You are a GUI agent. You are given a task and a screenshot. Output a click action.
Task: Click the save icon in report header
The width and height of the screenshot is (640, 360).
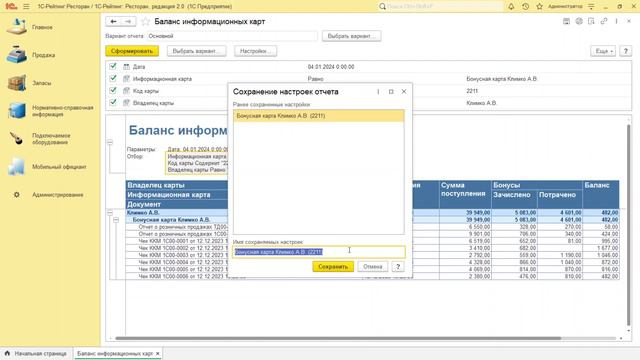[566, 21]
